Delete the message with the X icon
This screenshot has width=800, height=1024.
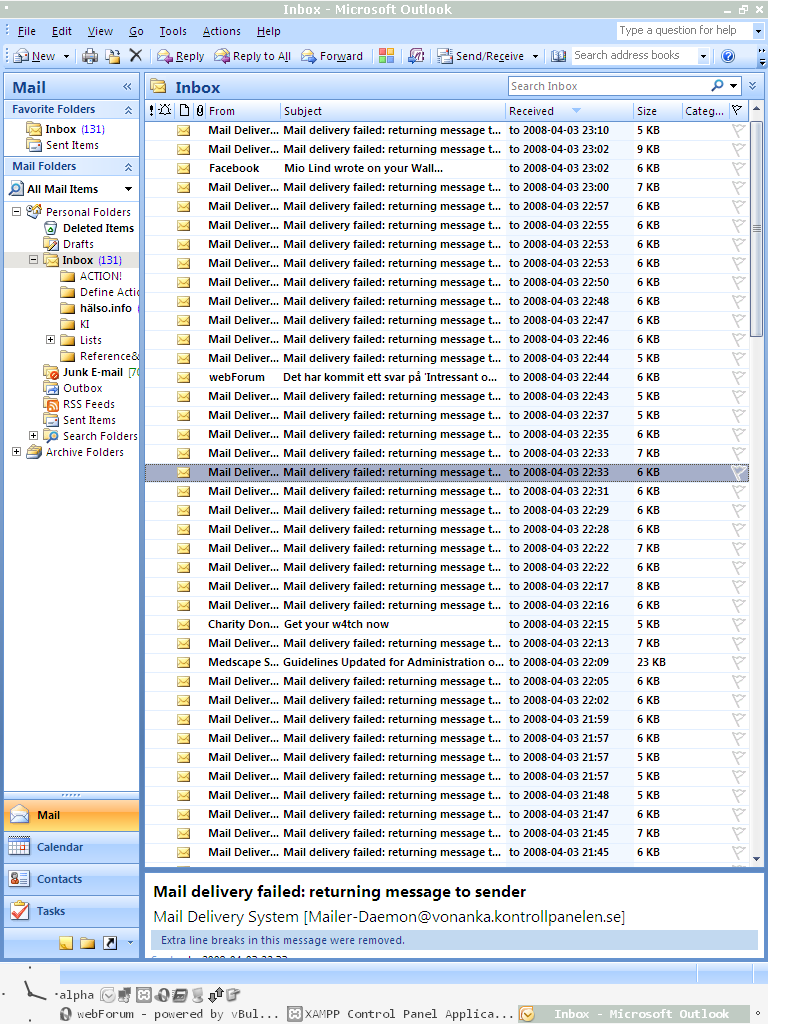tap(136, 56)
